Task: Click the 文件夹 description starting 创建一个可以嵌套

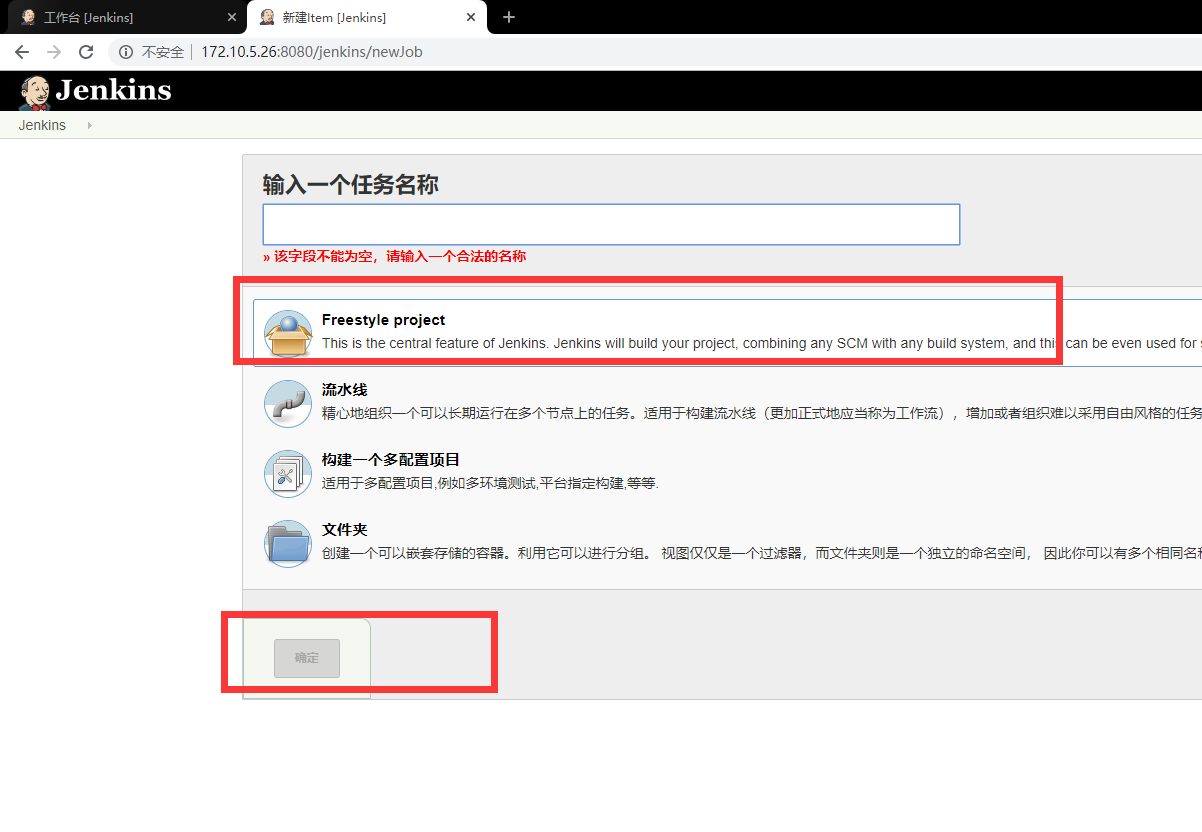Action: (761, 553)
